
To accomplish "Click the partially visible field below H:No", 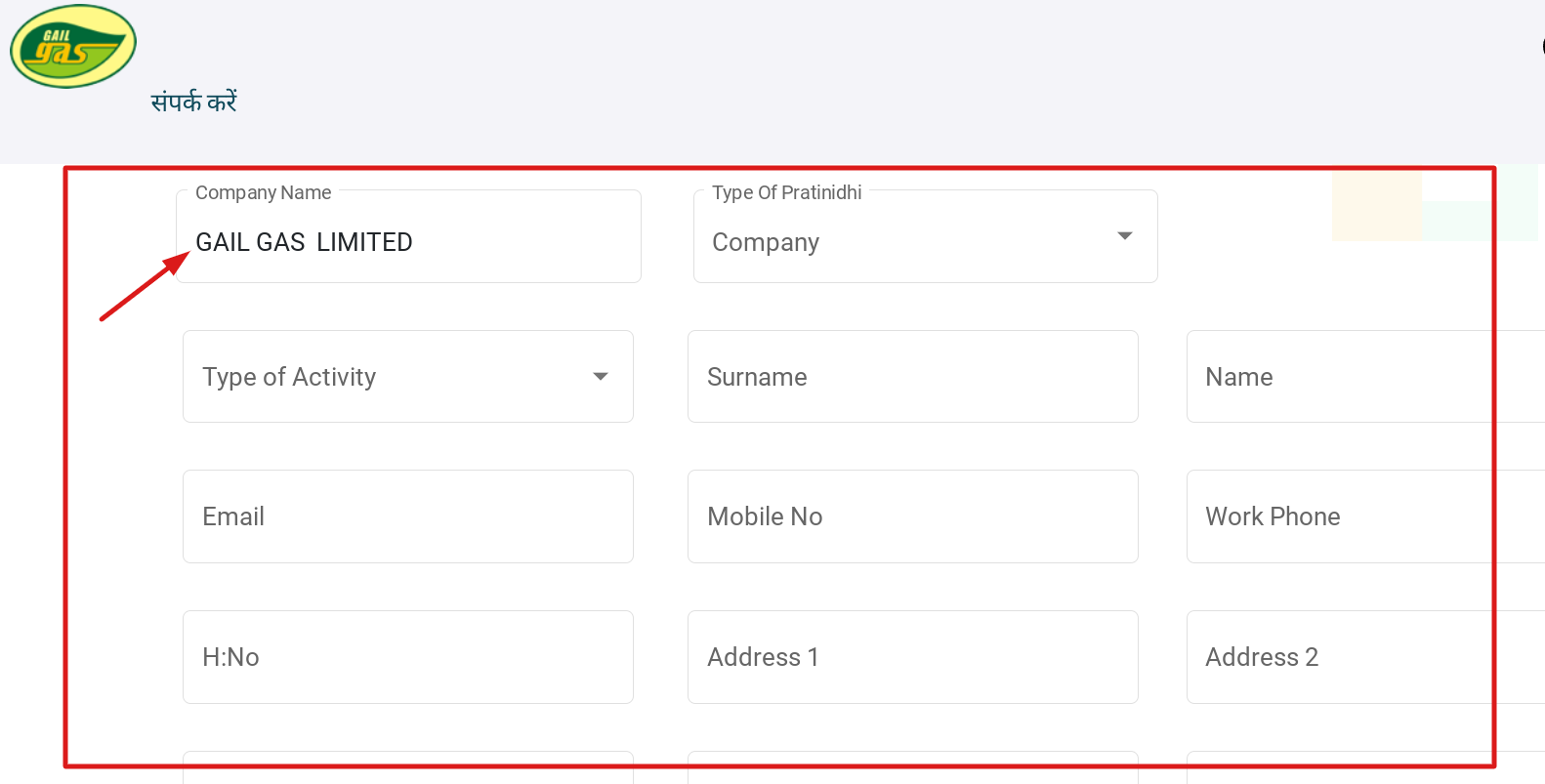I will click(x=407, y=768).
